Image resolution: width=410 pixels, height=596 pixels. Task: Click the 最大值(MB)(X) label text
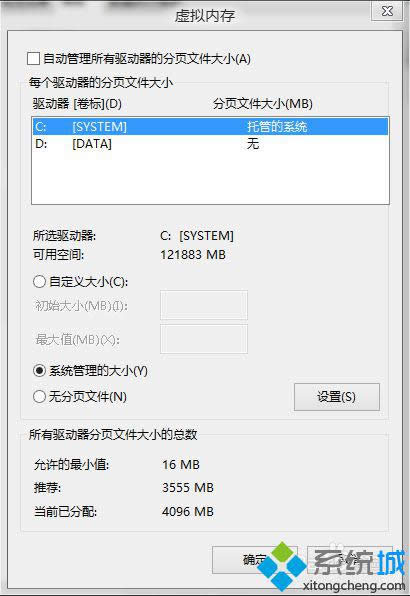click(78, 340)
